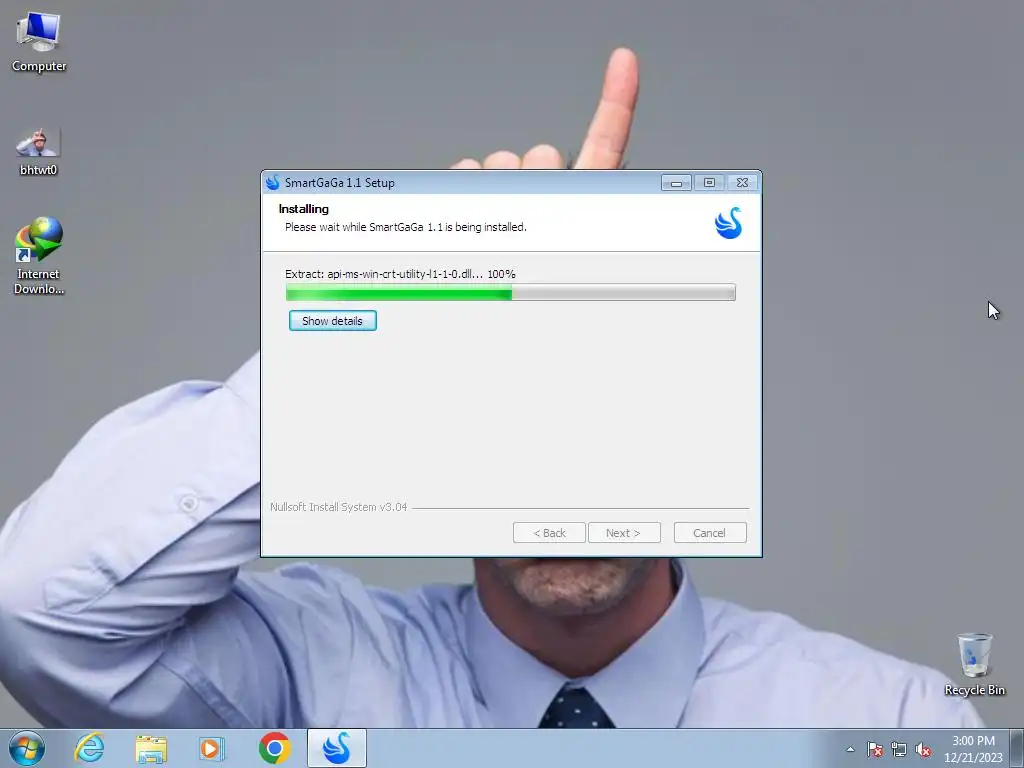The height and width of the screenshot is (768, 1024).
Task: Click the maximize button of SmartGaGa Setup
Action: click(709, 183)
